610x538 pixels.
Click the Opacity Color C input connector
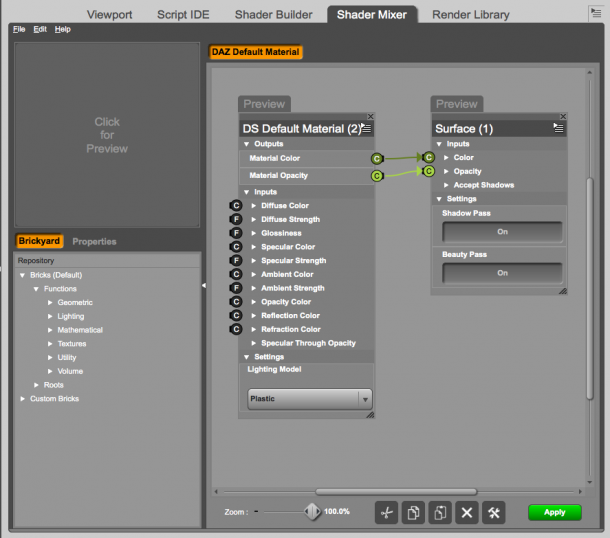tap(236, 301)
